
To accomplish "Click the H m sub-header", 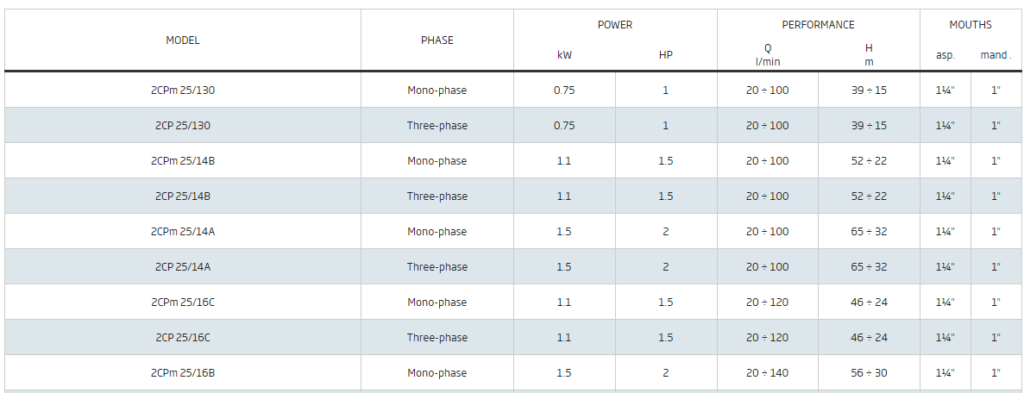I will 869,55.
